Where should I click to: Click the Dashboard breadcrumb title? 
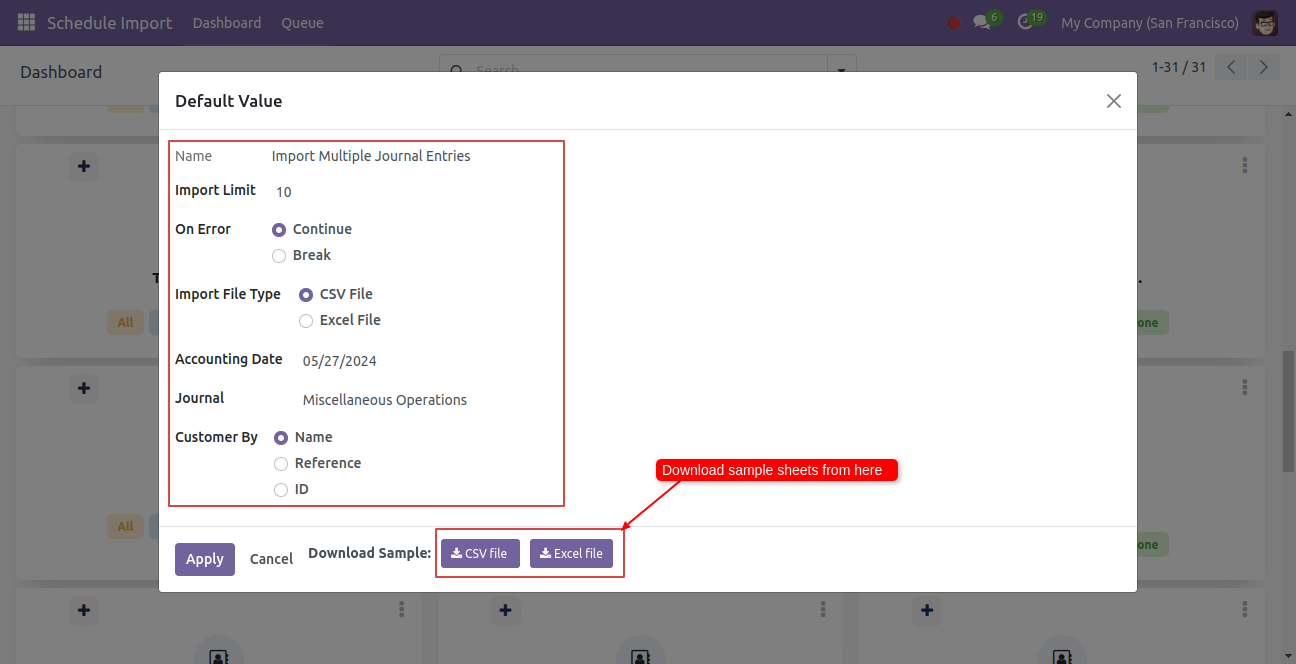point(61,72)
